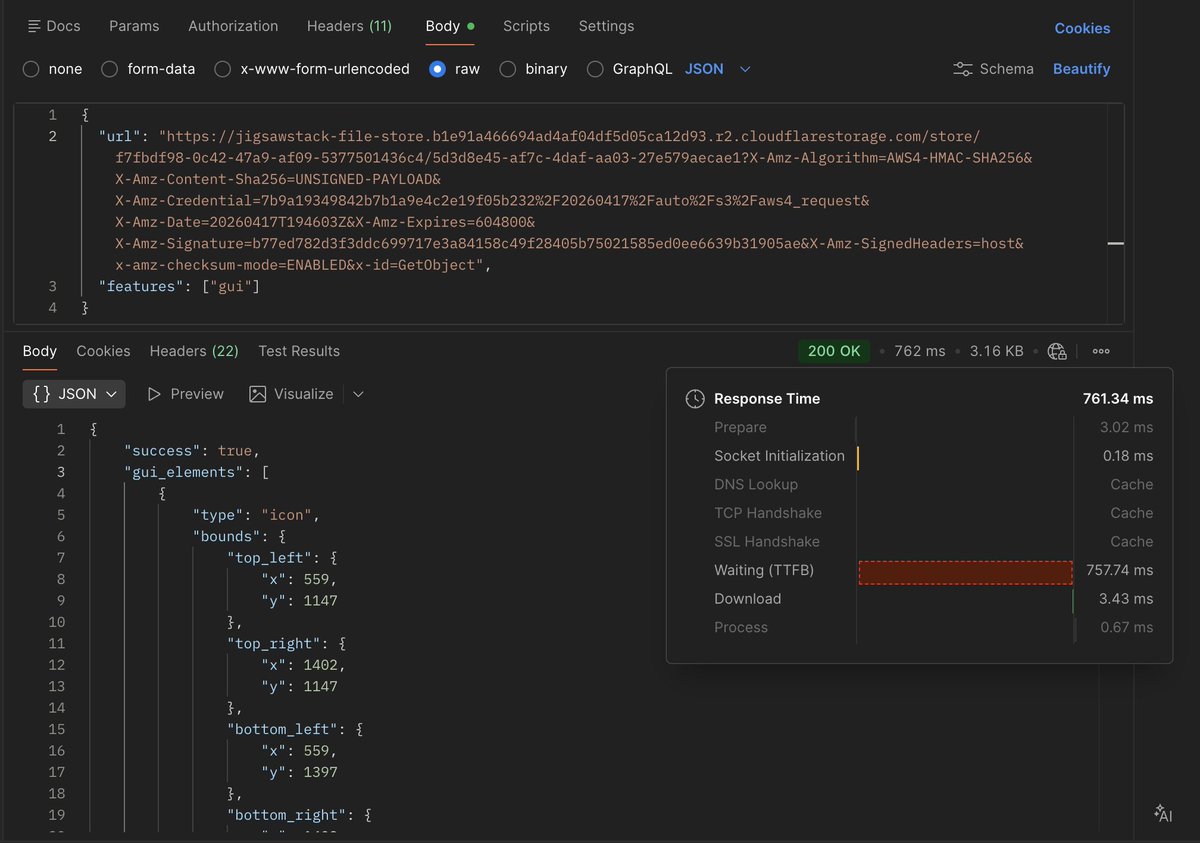Click the DNS Lookup label
The height and width of the screenshot is (843, 1200).
[x=756, y=485]
